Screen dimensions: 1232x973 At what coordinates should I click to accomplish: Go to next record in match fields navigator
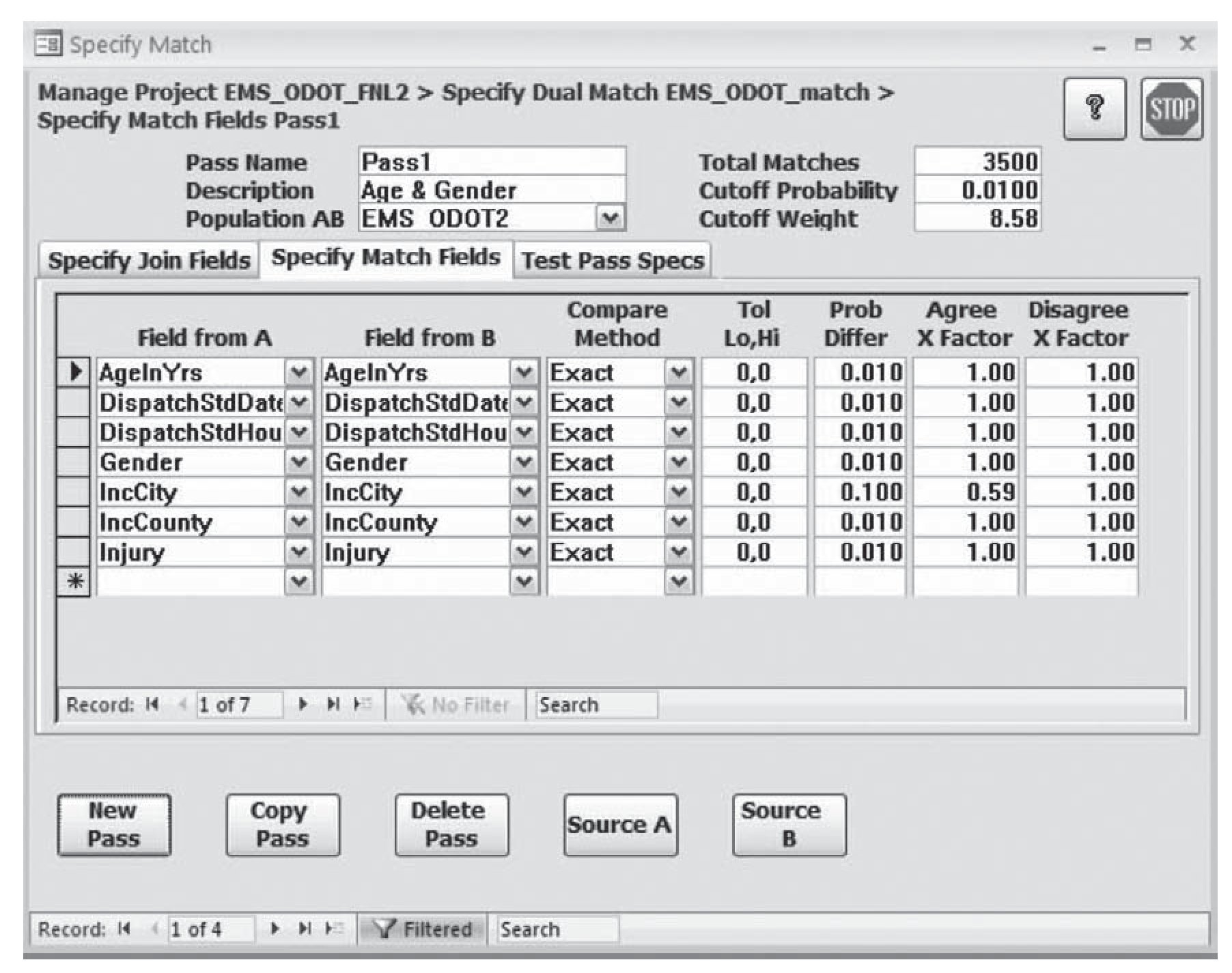pos(303,704)
